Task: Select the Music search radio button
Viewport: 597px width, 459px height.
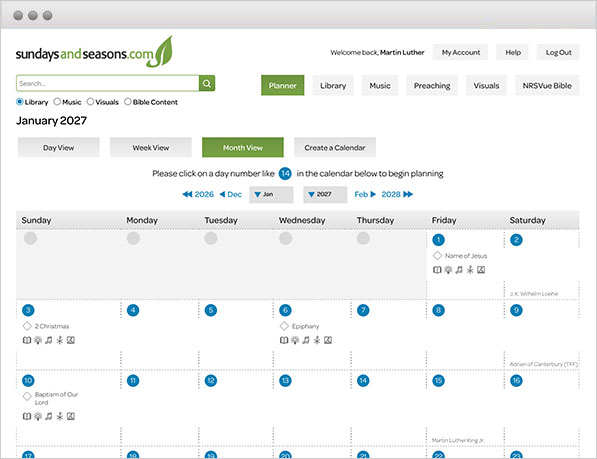Action: (57, 102)
